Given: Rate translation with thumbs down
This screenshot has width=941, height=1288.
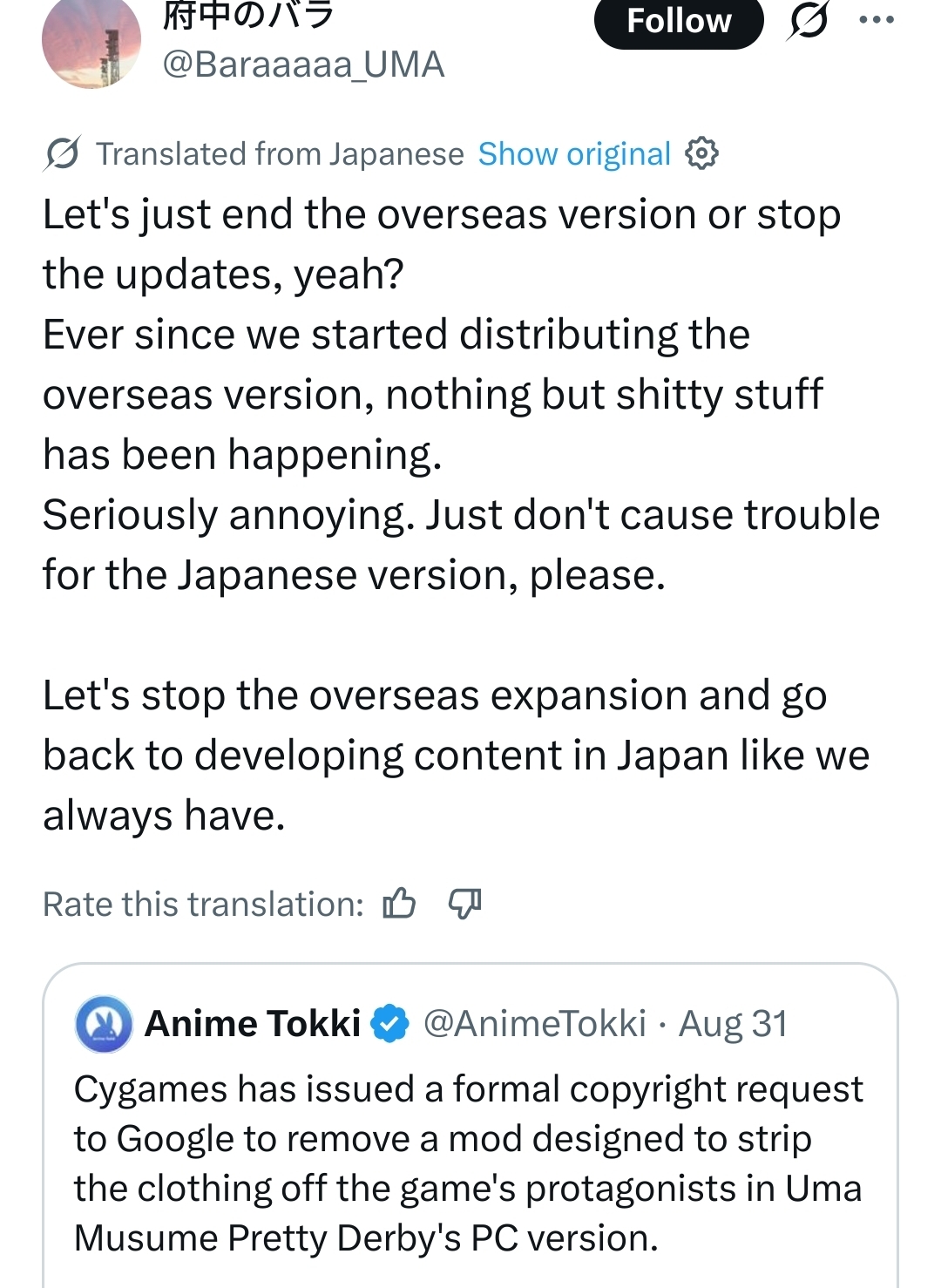Looking at the screenshot, I should pos(464,904).
